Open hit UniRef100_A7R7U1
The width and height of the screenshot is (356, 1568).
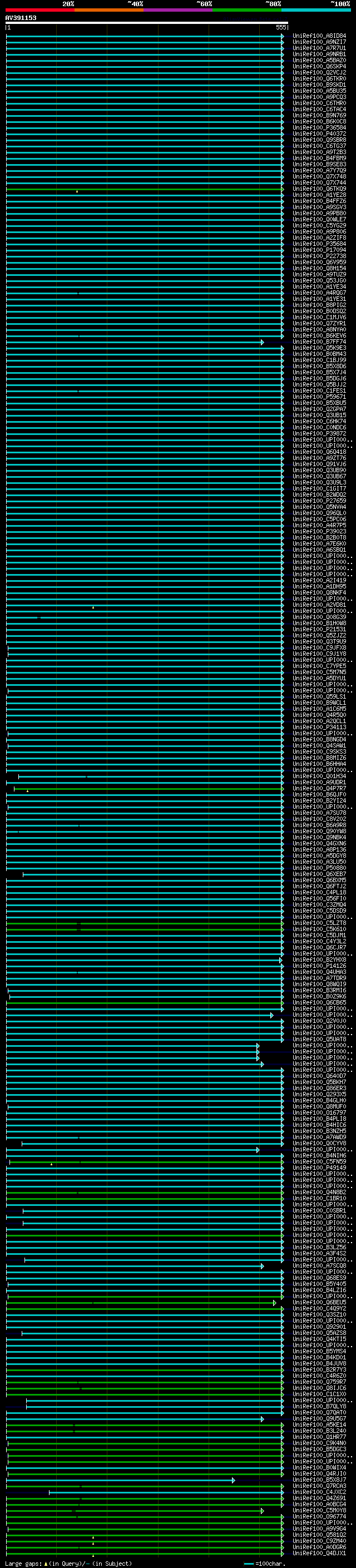point(319,48)
